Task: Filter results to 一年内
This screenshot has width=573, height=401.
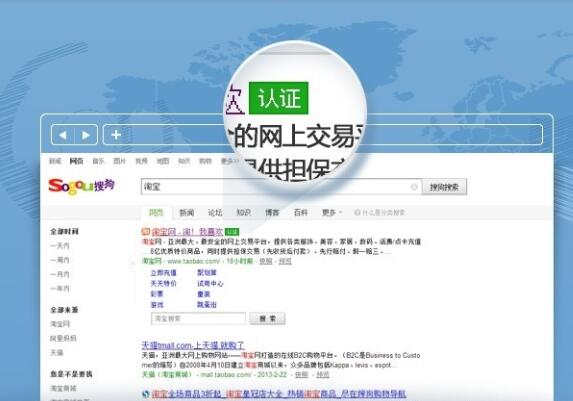Action: coord(60,288)
